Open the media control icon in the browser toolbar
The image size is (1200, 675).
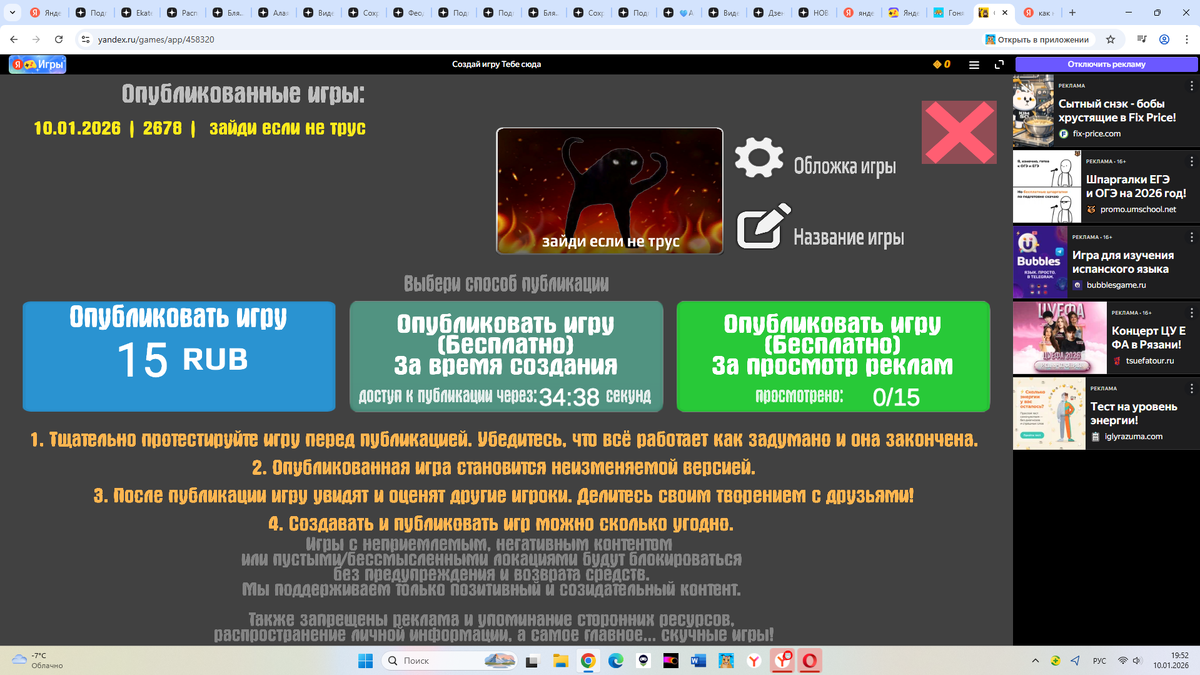click(x=1142, y=39)
